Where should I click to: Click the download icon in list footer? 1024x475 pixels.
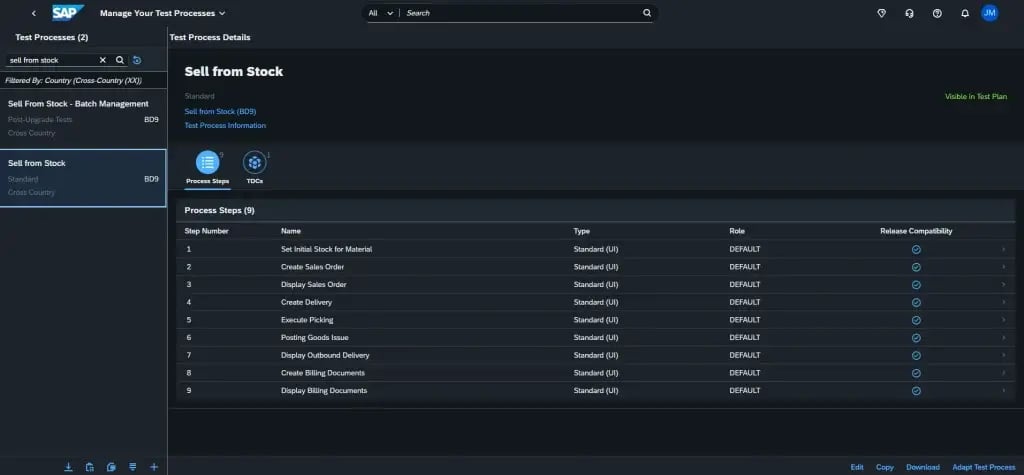(x=69, y=467)
